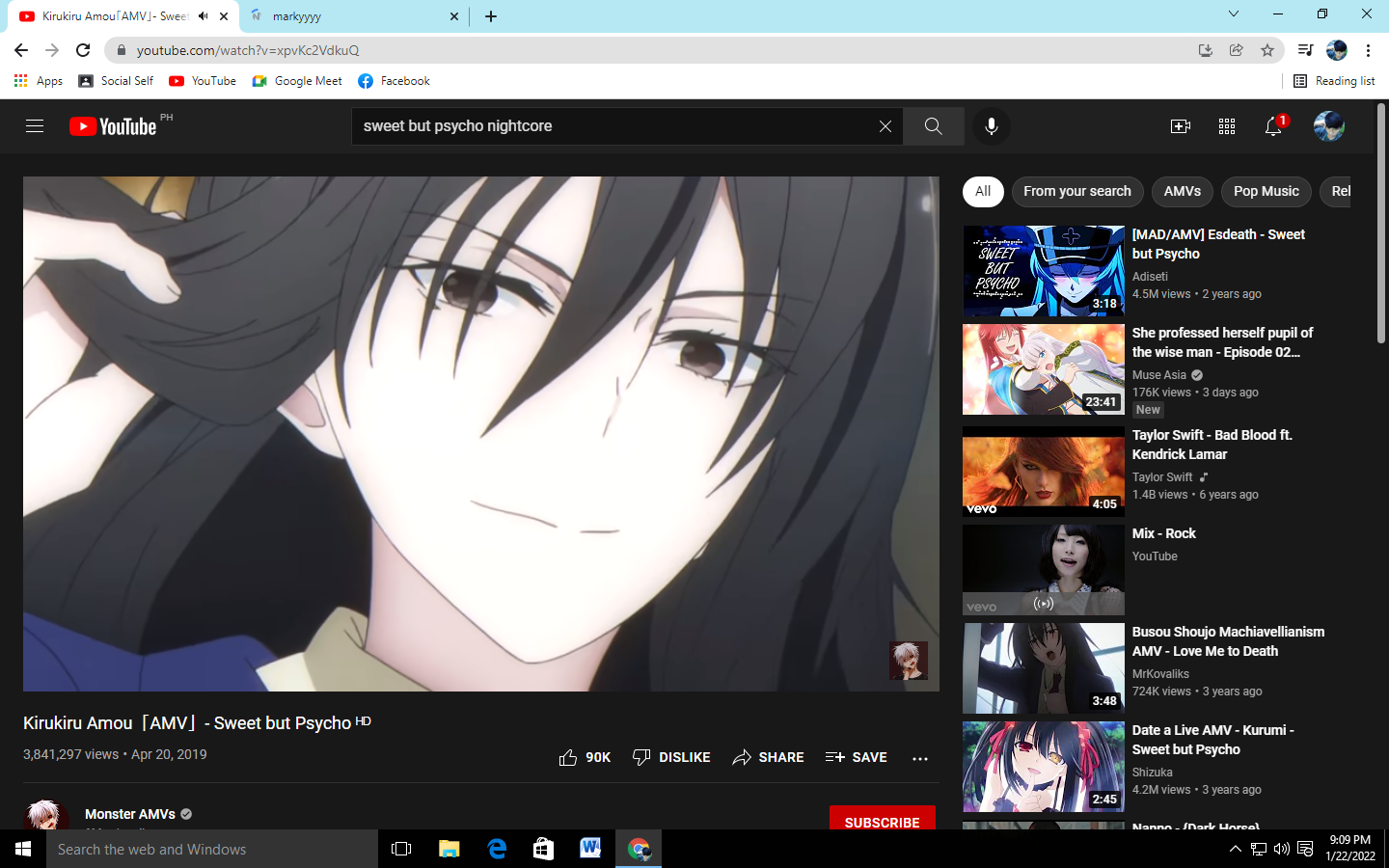1389x868 pixels.
Task: Open the Facebook bookmark
Action: [x=394, y=81]
